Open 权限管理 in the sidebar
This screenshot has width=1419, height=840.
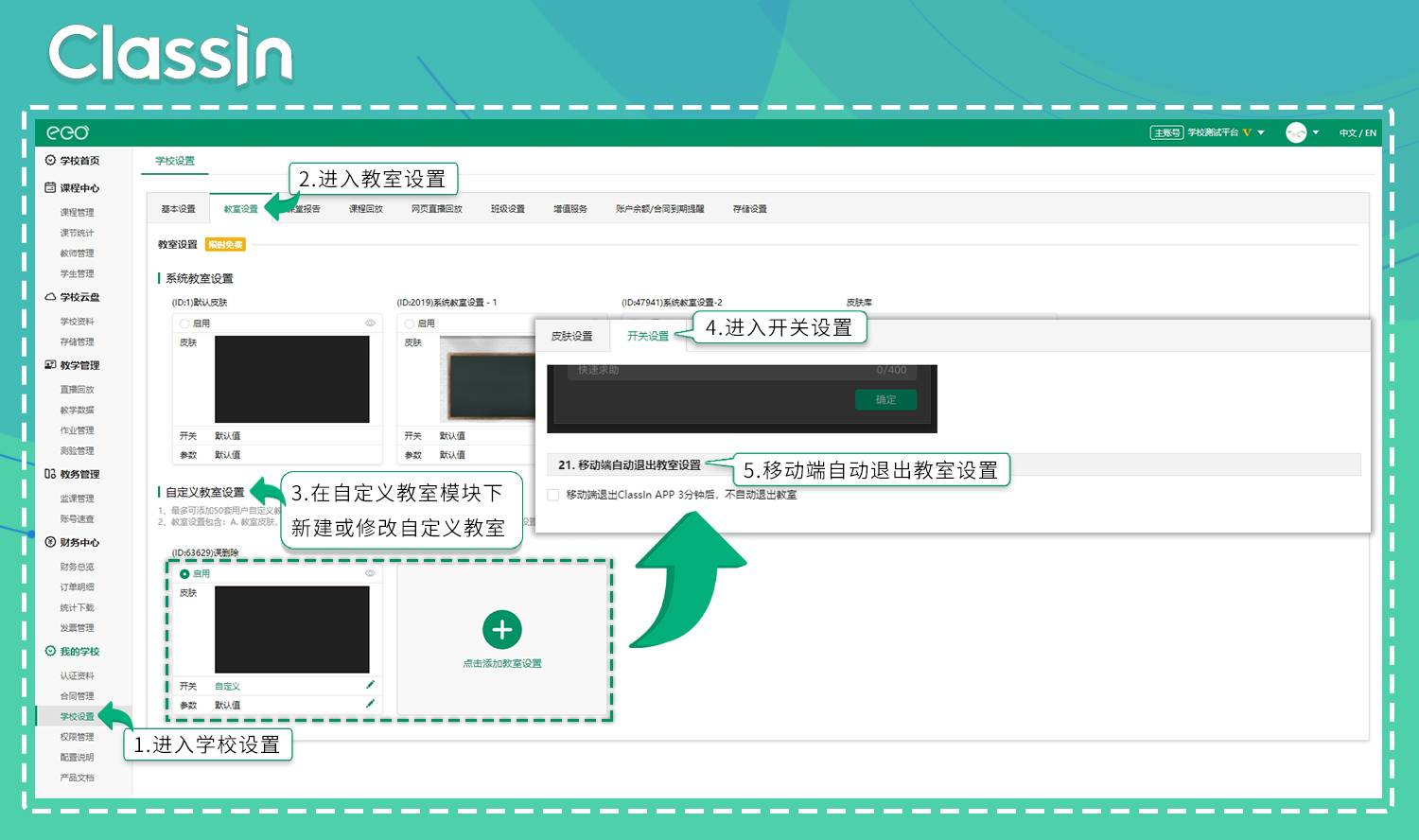point(78,737)
